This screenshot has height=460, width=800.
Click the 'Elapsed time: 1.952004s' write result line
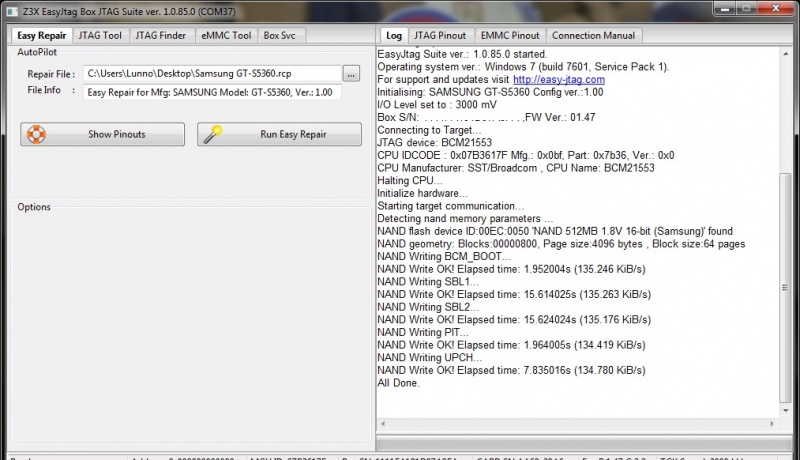point(511,269)
